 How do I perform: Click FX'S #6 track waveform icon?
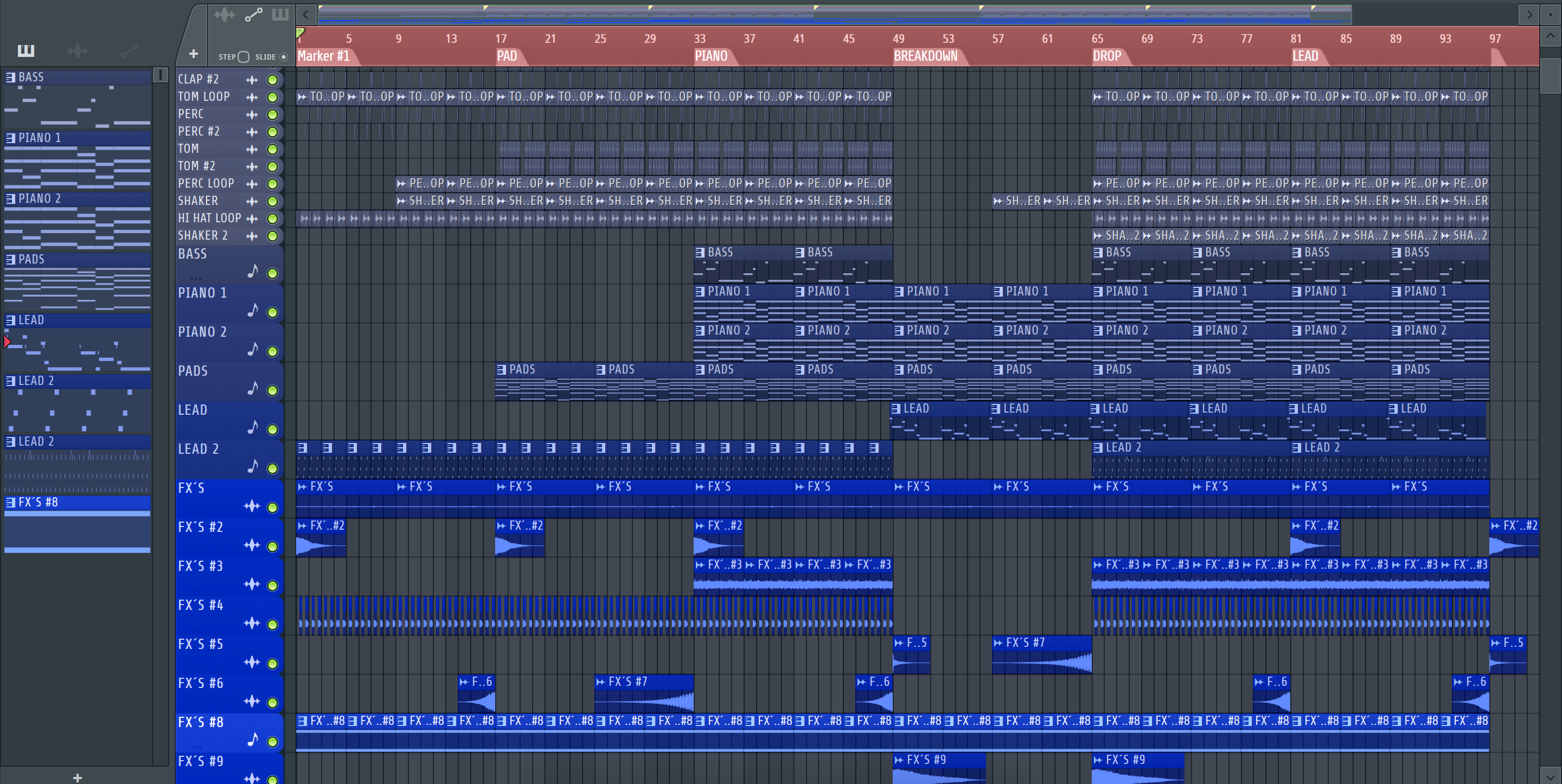252,701
